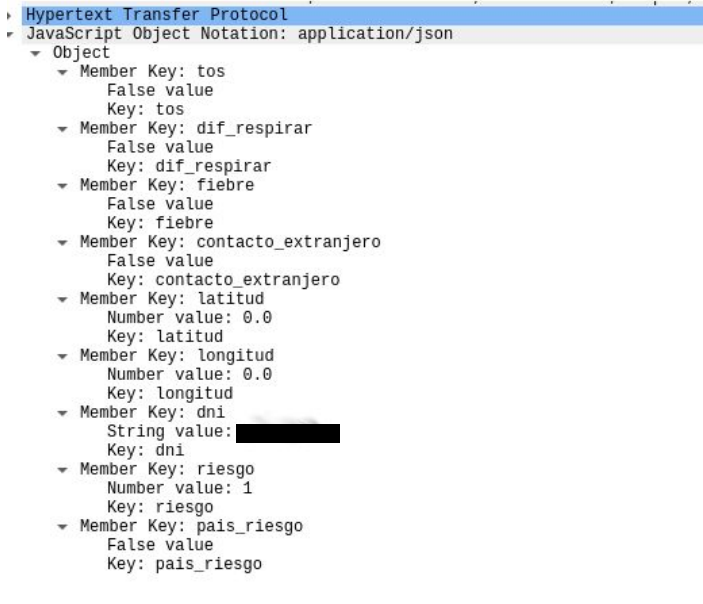Collapse the Member Key: fiebre node

[x=62, y=186]
